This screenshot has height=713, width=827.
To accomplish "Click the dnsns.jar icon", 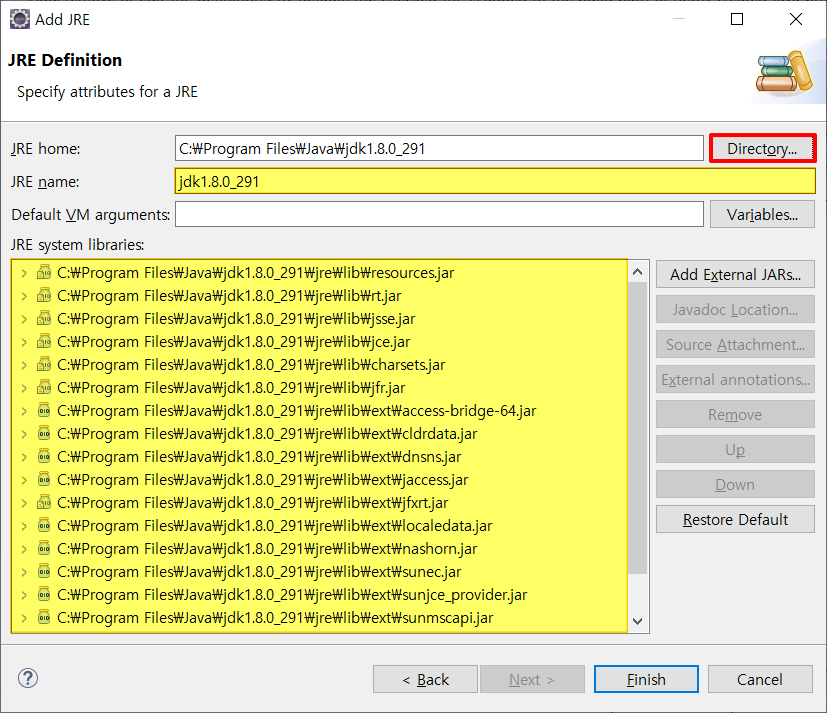I will [44, 457].
